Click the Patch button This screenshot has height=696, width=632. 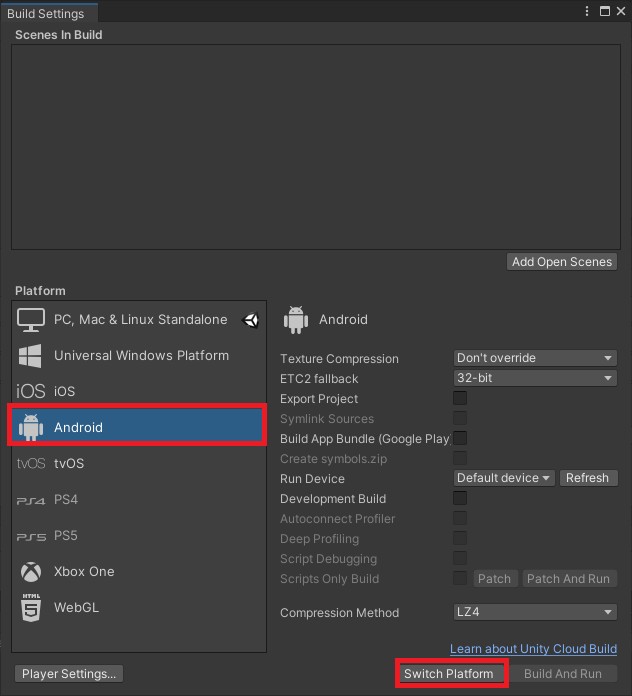(x=495, y=579)
